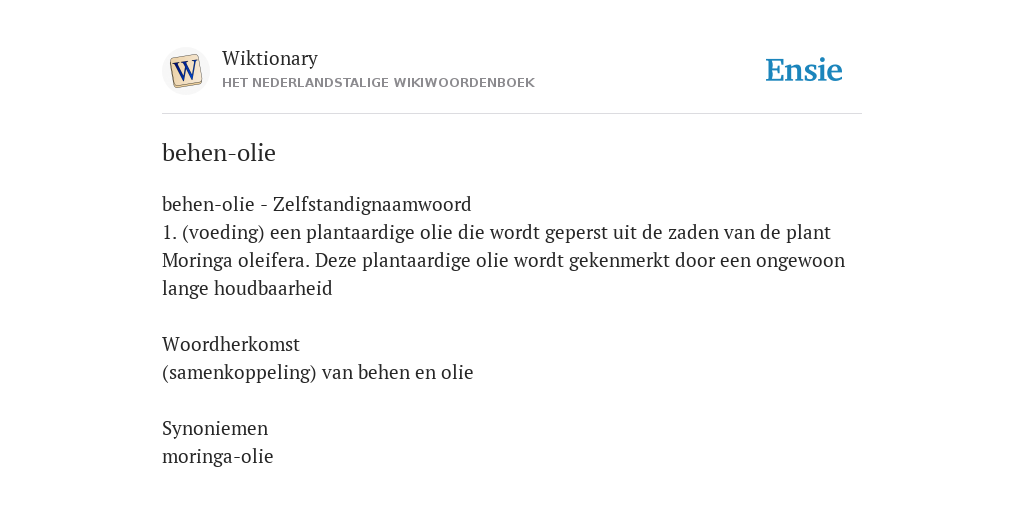Select the behen-olie heading
The width and height of the screenshot is (1024, 512).
coord(219,153)
